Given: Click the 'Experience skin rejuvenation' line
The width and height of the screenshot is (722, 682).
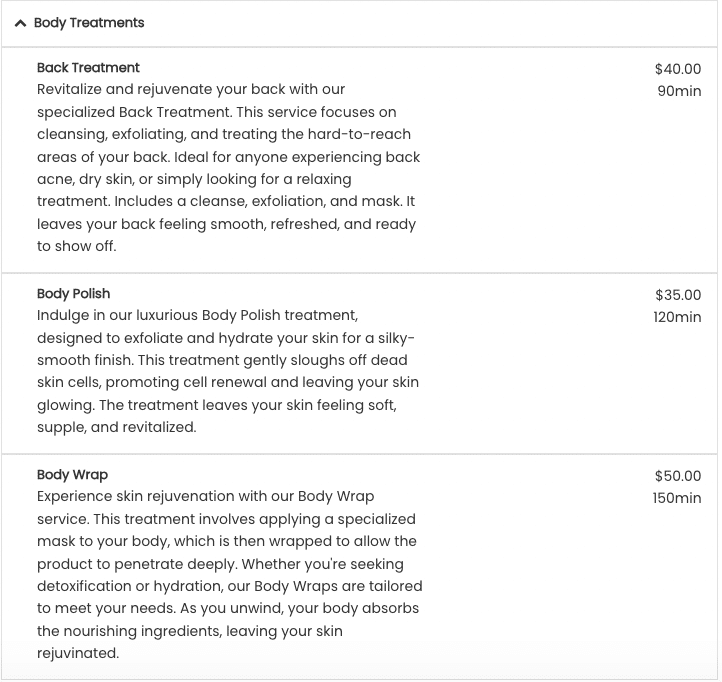Looking at the screenshot, I should point(205,496).
